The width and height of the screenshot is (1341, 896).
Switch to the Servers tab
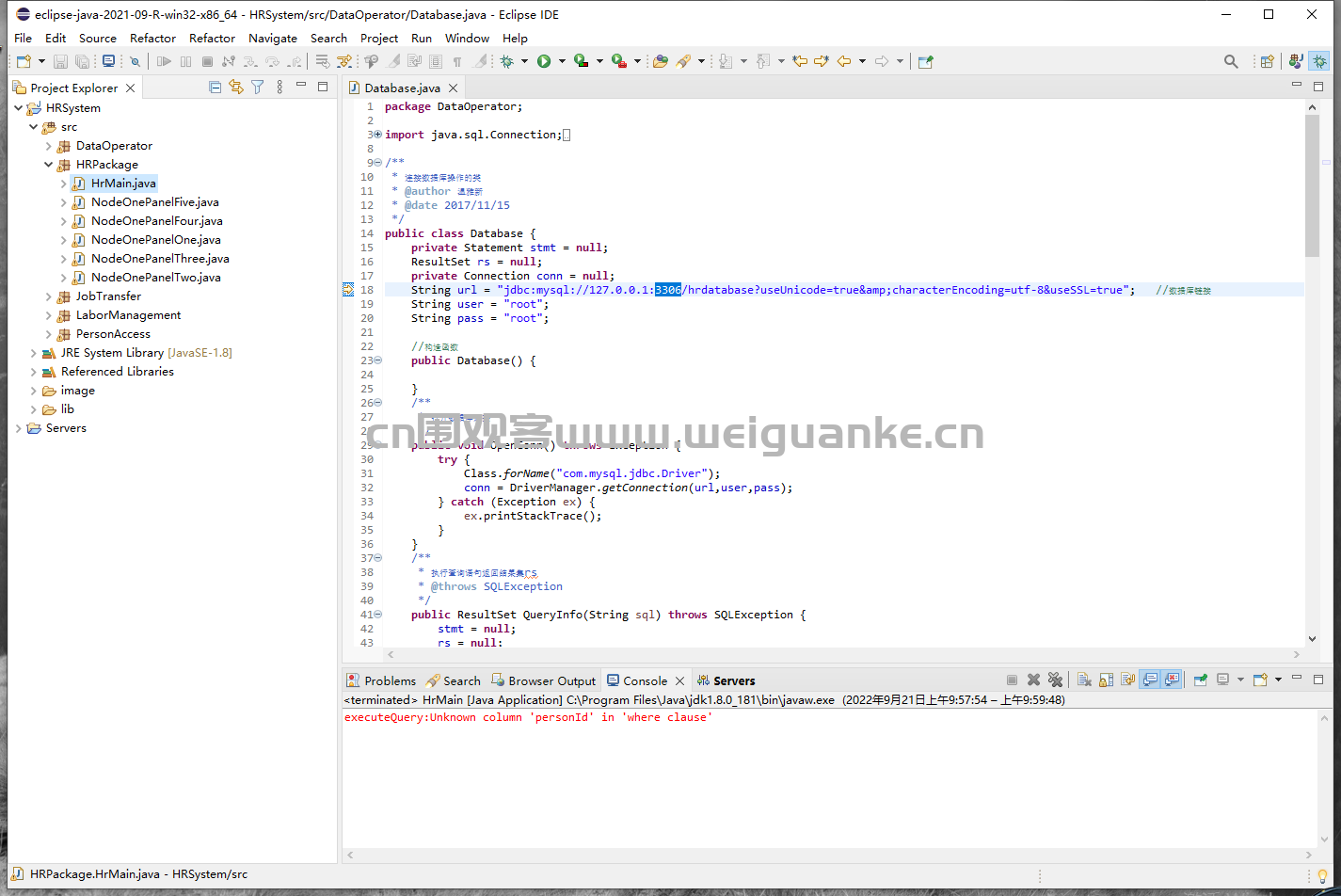pos(726,680)
